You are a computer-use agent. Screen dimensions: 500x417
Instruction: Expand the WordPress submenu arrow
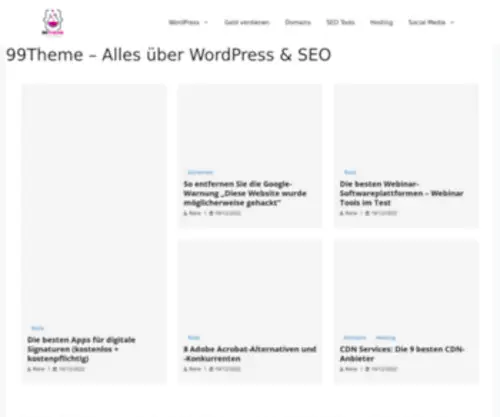point(206,23)
